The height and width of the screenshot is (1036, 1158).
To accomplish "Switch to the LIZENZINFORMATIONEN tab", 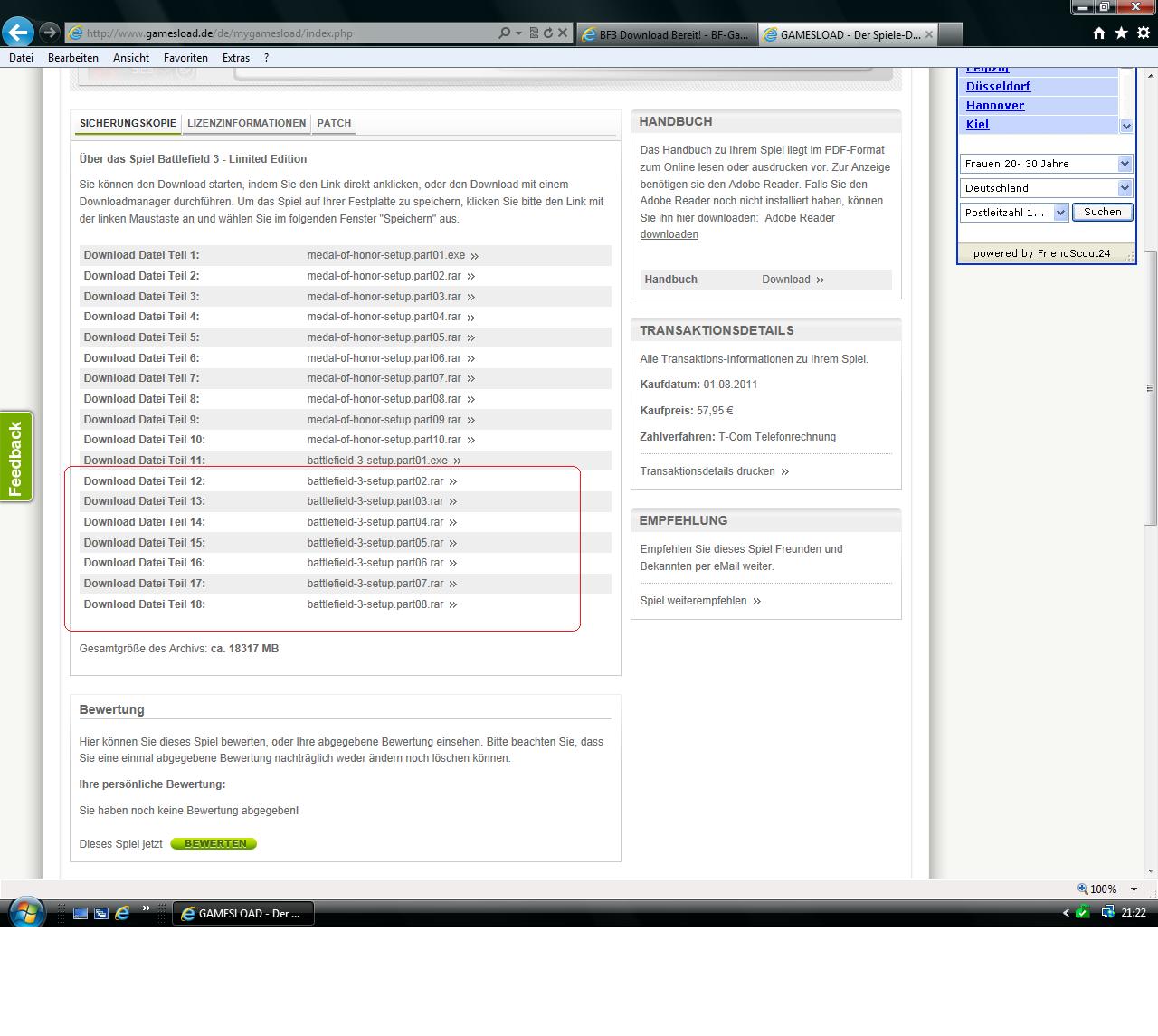I will (246, 123).
